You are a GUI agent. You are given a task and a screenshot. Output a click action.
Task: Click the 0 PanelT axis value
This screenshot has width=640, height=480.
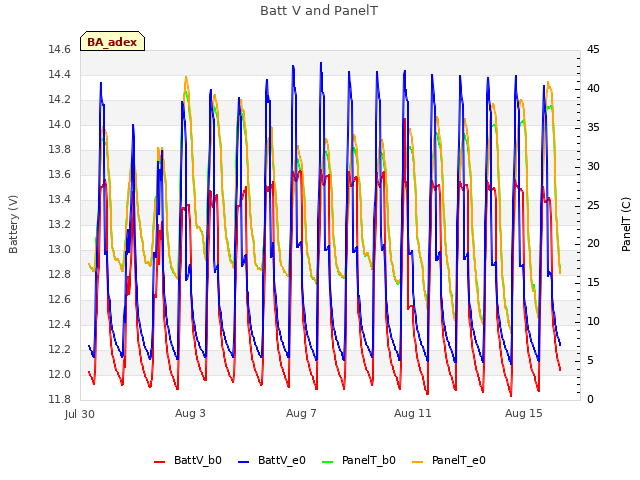590,400
